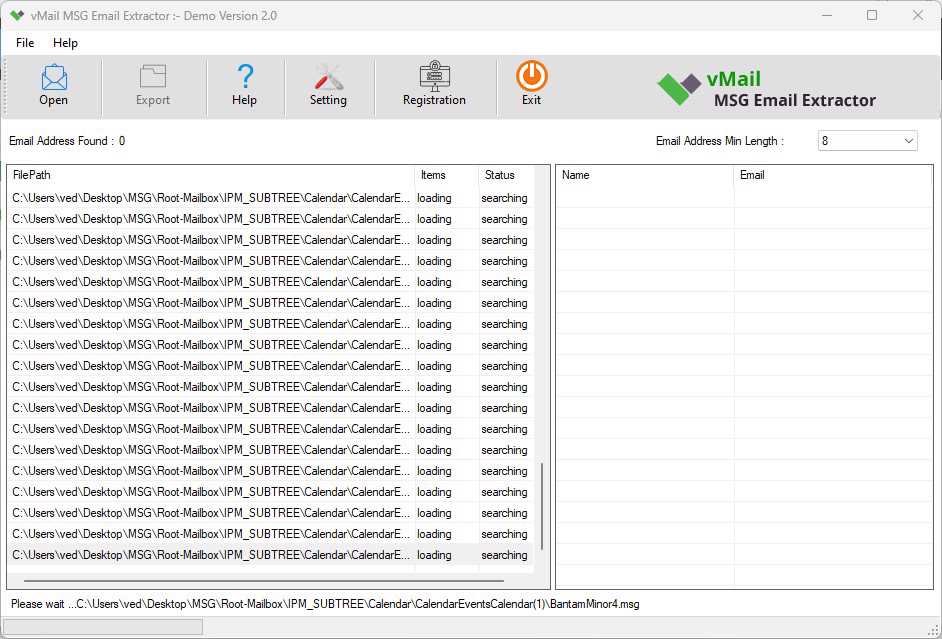Viewport: 942px width, 639px height.
Task: Sort by the Status column header
Action: 506,175
